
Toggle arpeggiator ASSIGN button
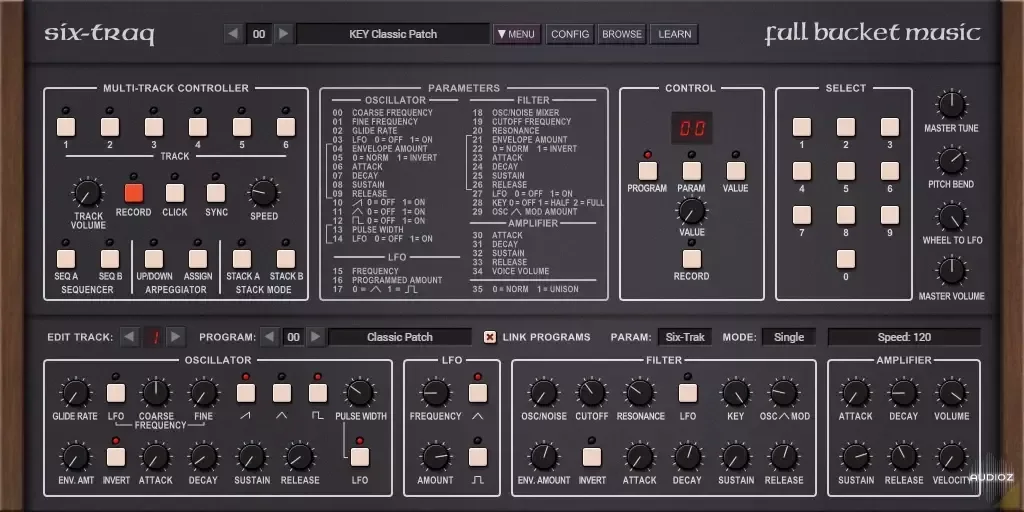[198, 259]
